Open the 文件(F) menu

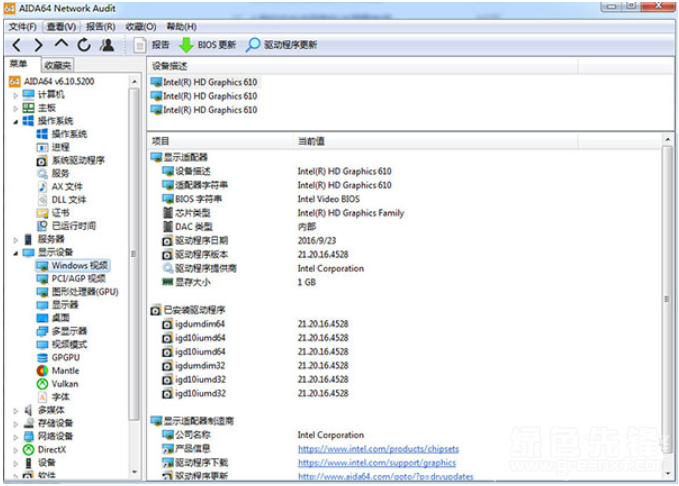(x=23, y=27)
